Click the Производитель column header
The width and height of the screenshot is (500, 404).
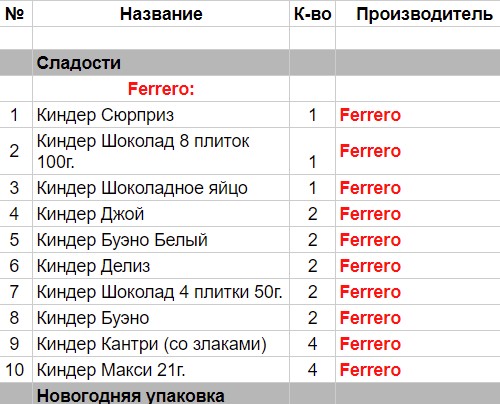[x=418, y=13]
